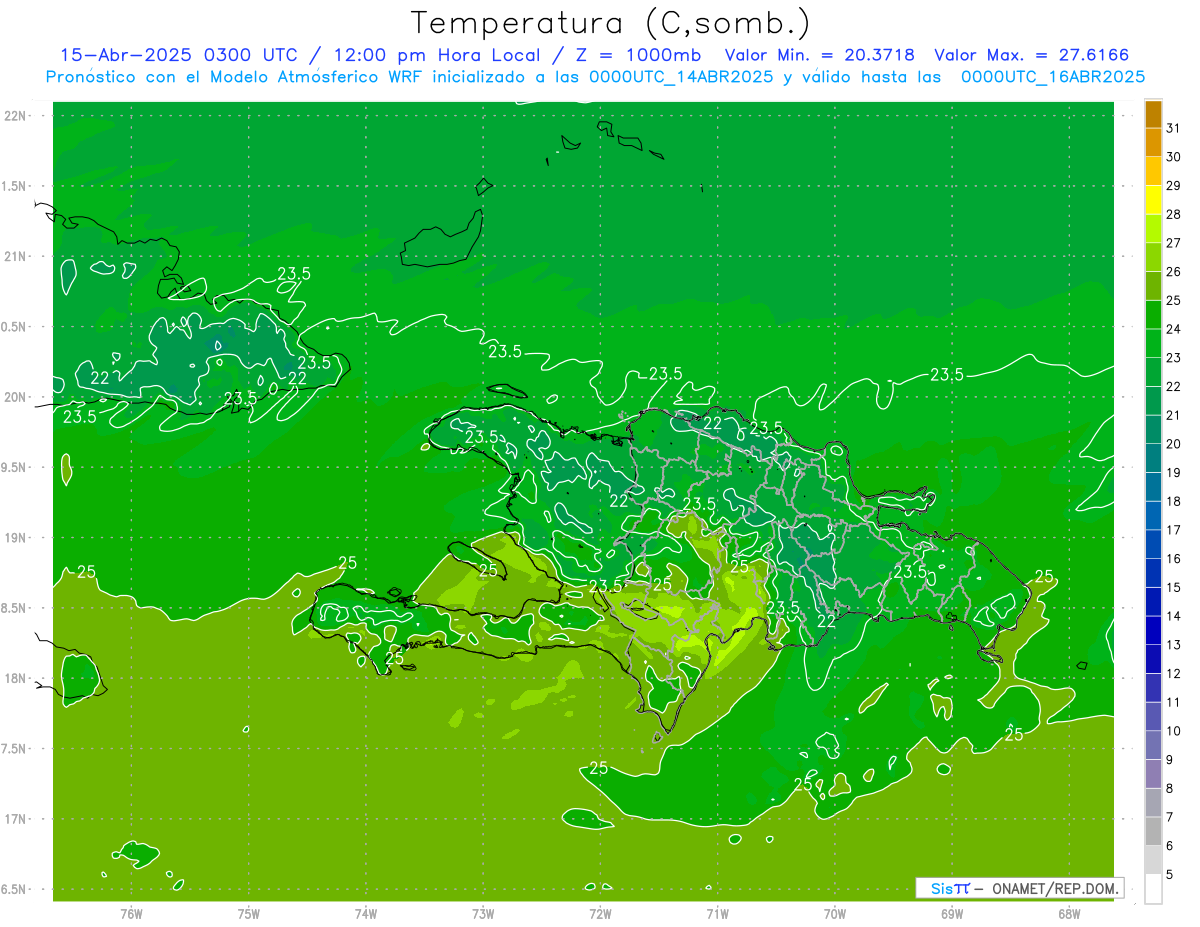This screenshot has height=927, width=1200.
Task: Click the '74W' longitude axis label
Action: tap(366, 913)
